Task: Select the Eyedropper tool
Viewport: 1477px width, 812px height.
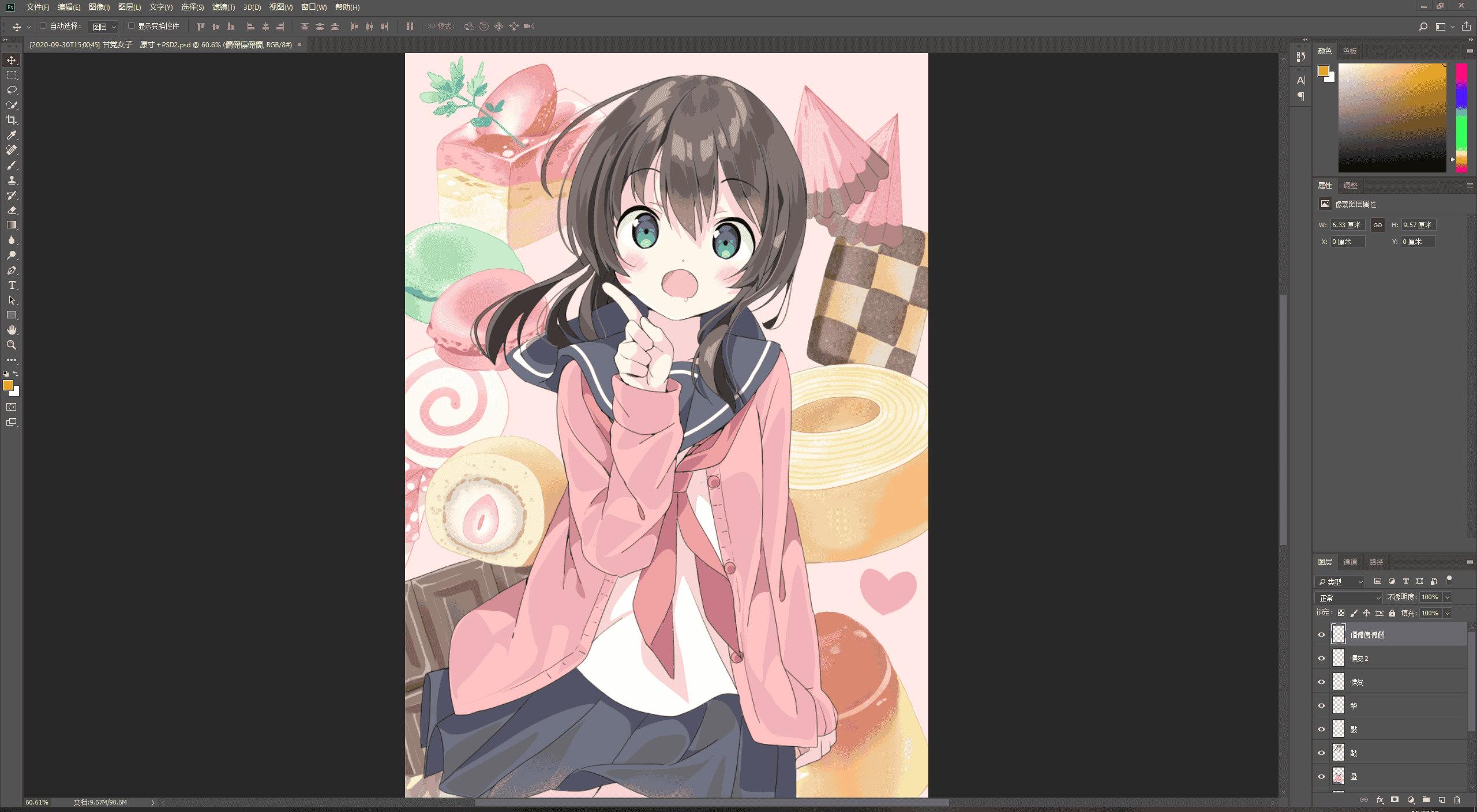Action: click(12, 135)
